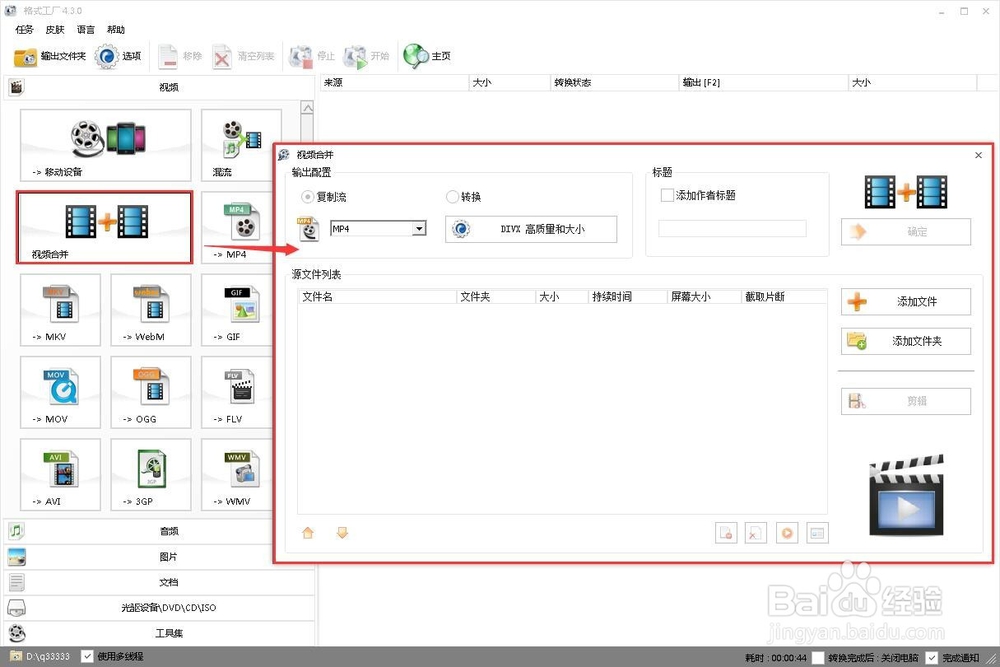This screenshot has width=1000, height=667.
Task: Expand the Document (文档) category
Action: tap(159, 582)
